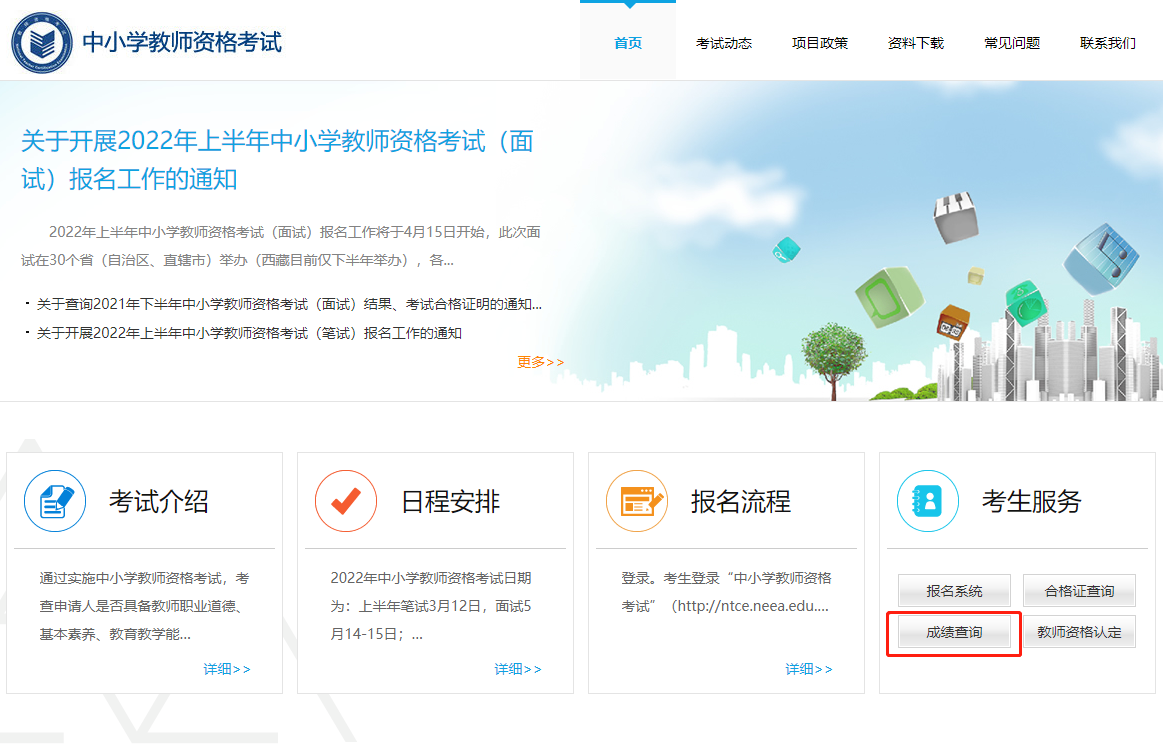Navigate to 联系我们 page
Screen dimensions: 1163x744
click(1108, 43)
